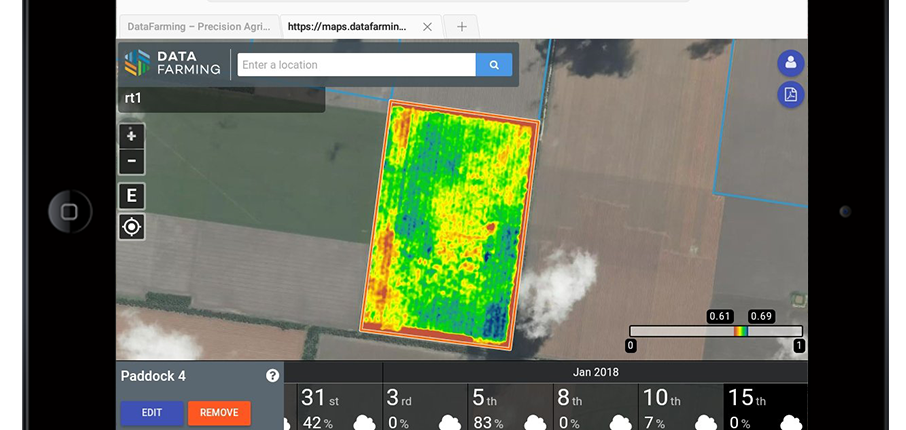906x430 pixels.
Task: Select the 8th date tile
Action: [x=596, y=407]
